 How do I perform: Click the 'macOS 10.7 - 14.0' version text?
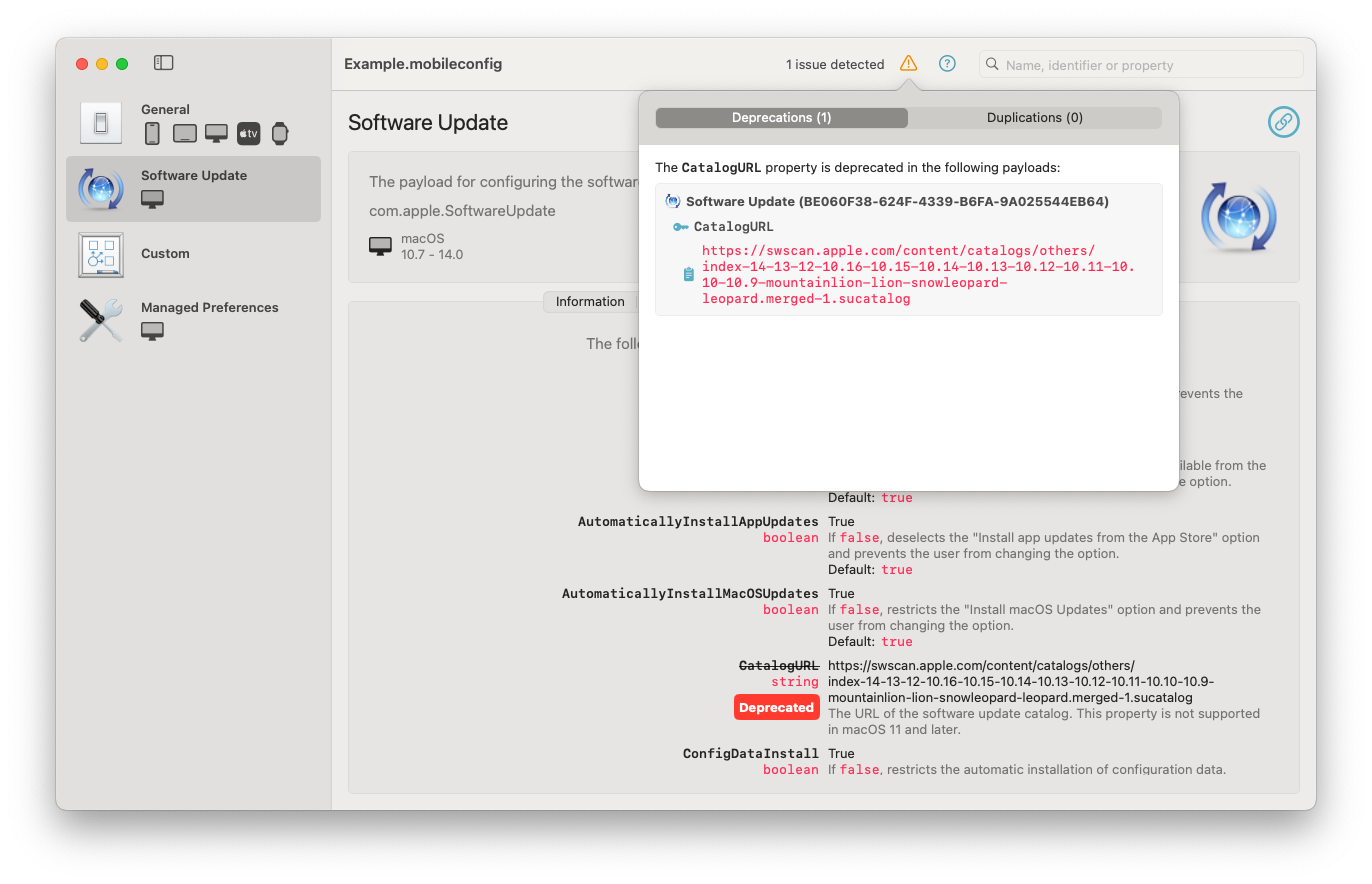point(432,247)
